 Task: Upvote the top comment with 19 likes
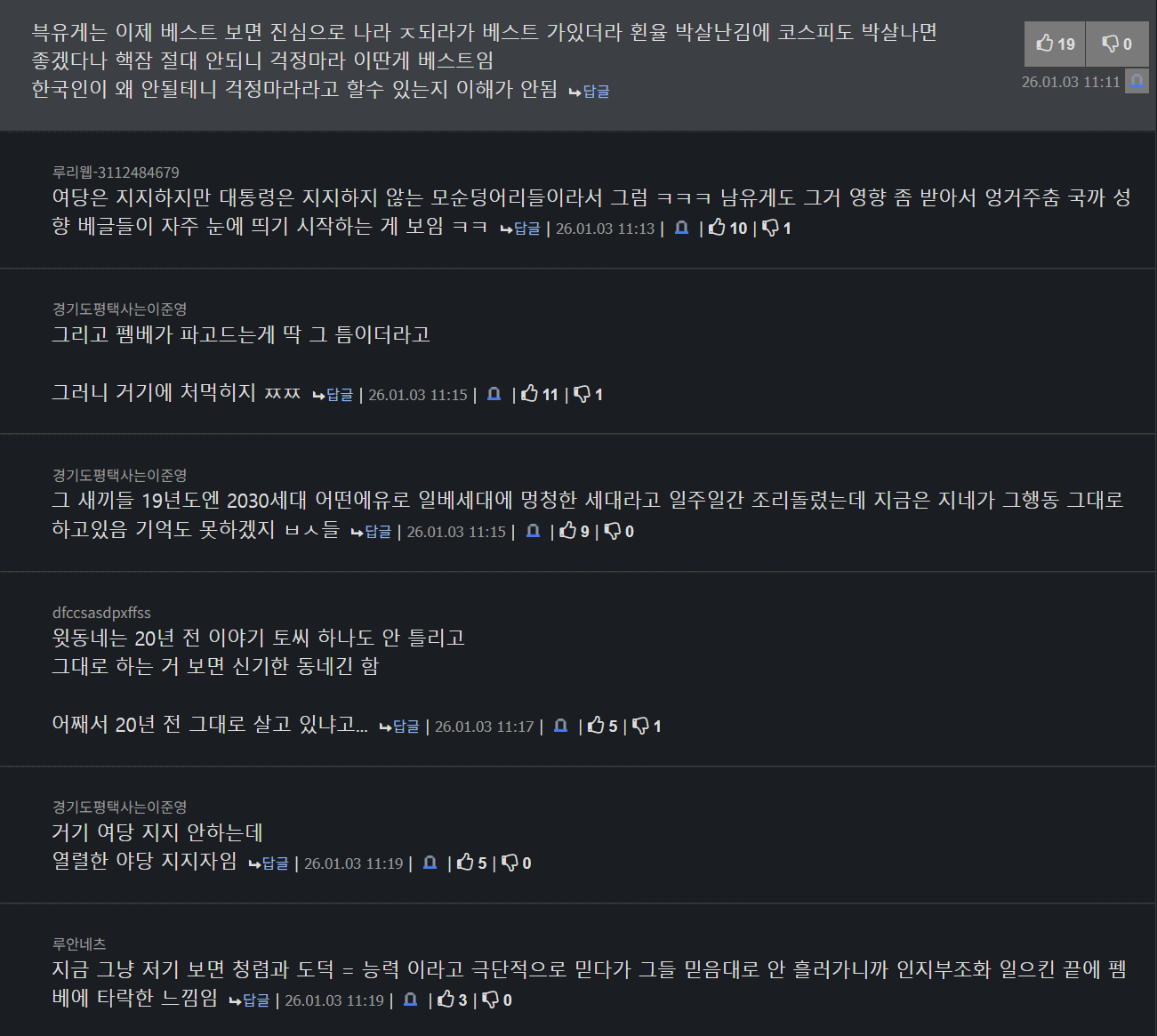tap(1055, 44)
